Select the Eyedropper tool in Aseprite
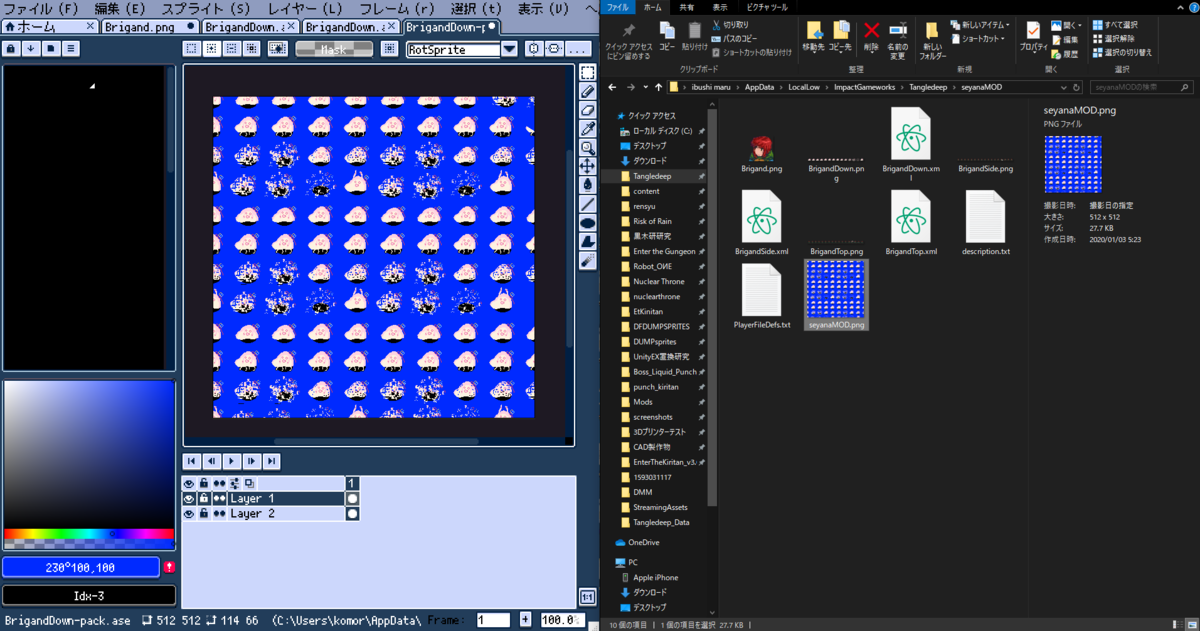 [588, 129]
